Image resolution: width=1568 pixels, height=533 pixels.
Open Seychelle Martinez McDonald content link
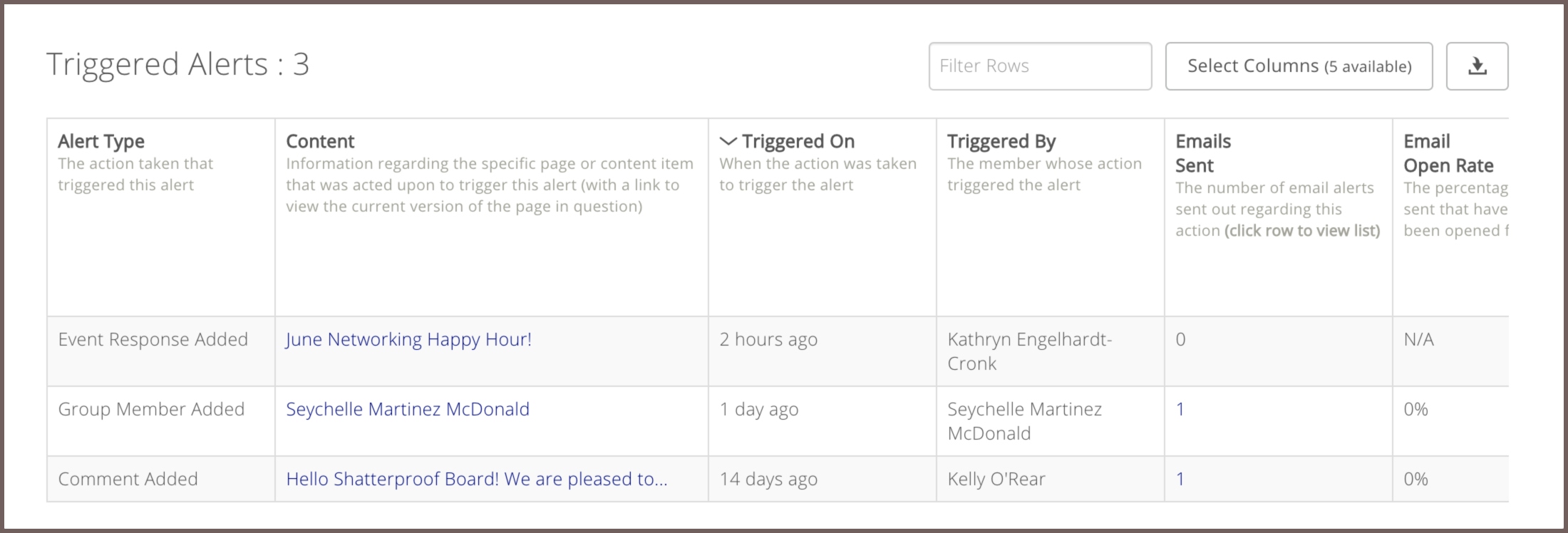tap(408, 409)
